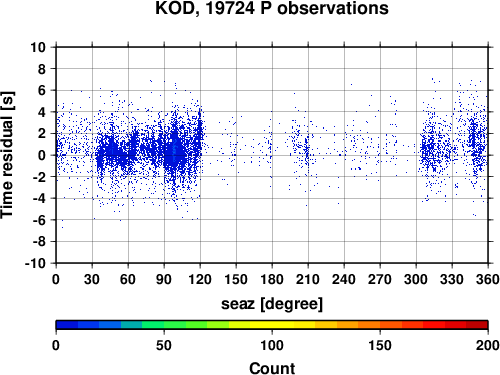The width and height of the screenshot is (500, 375).
Task: Click the colorbar tick label '50'
Action: pos(164,345)
